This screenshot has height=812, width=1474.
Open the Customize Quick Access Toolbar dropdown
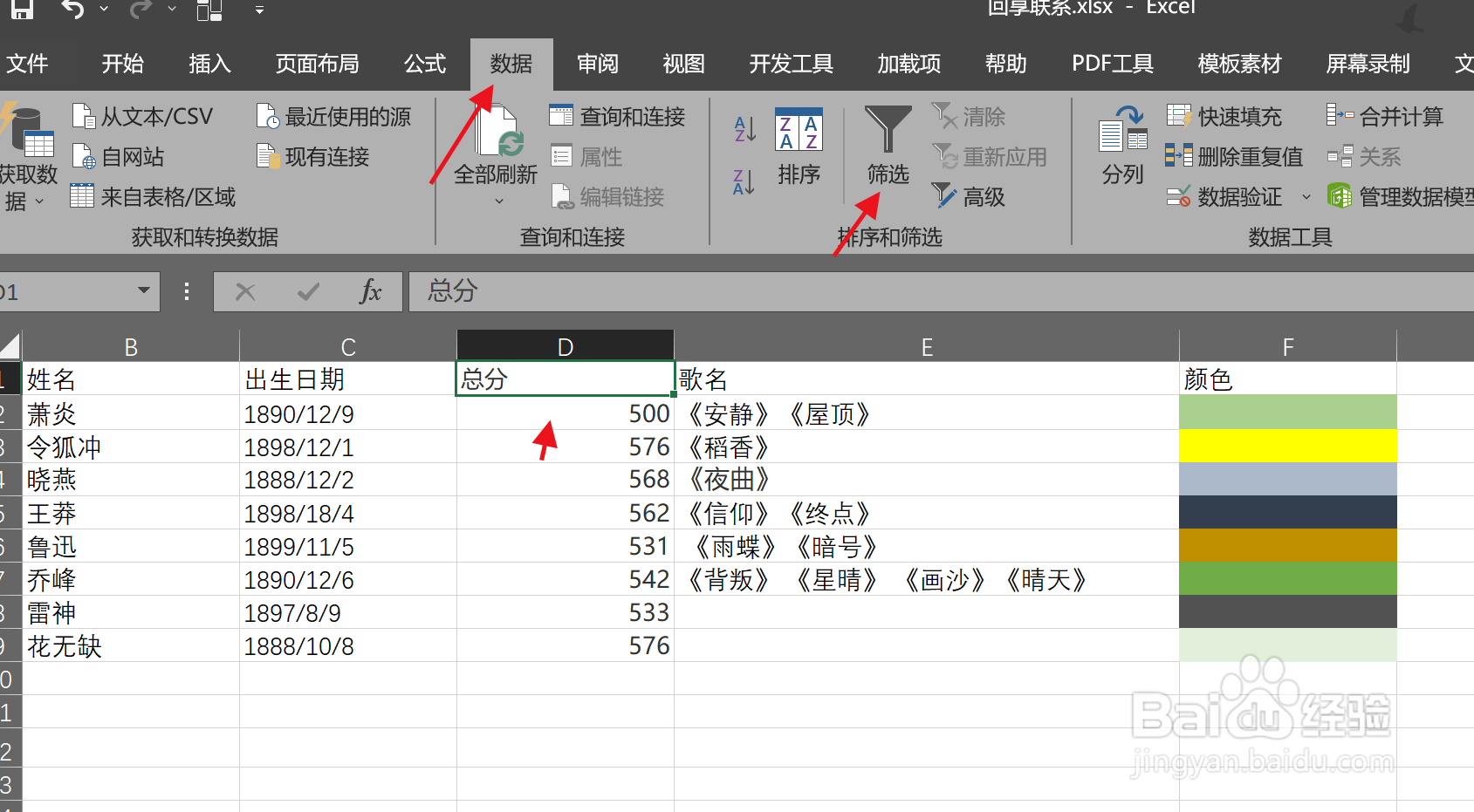tap(259, 10)
